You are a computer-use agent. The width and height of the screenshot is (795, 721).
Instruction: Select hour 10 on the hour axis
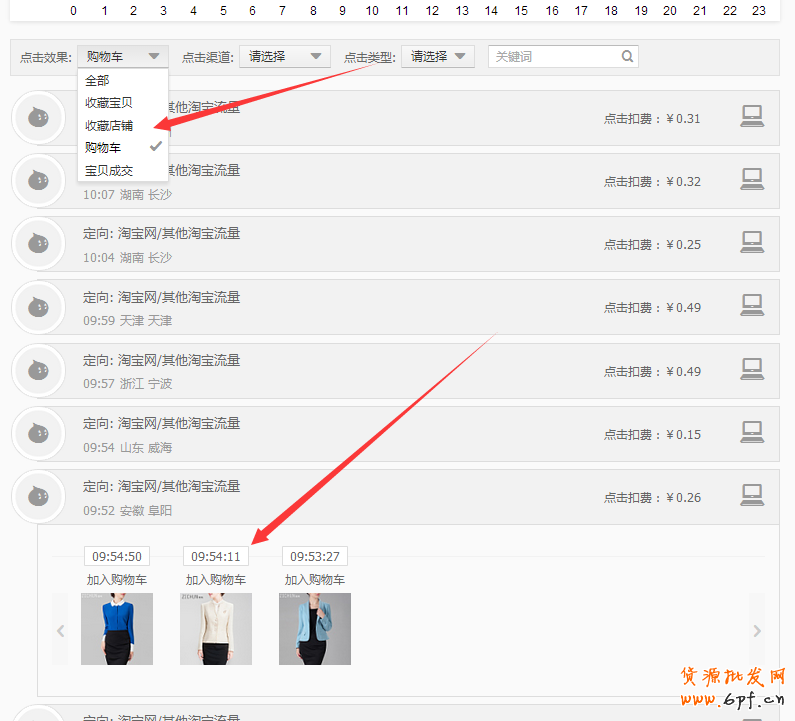click(x=372, y=11)
